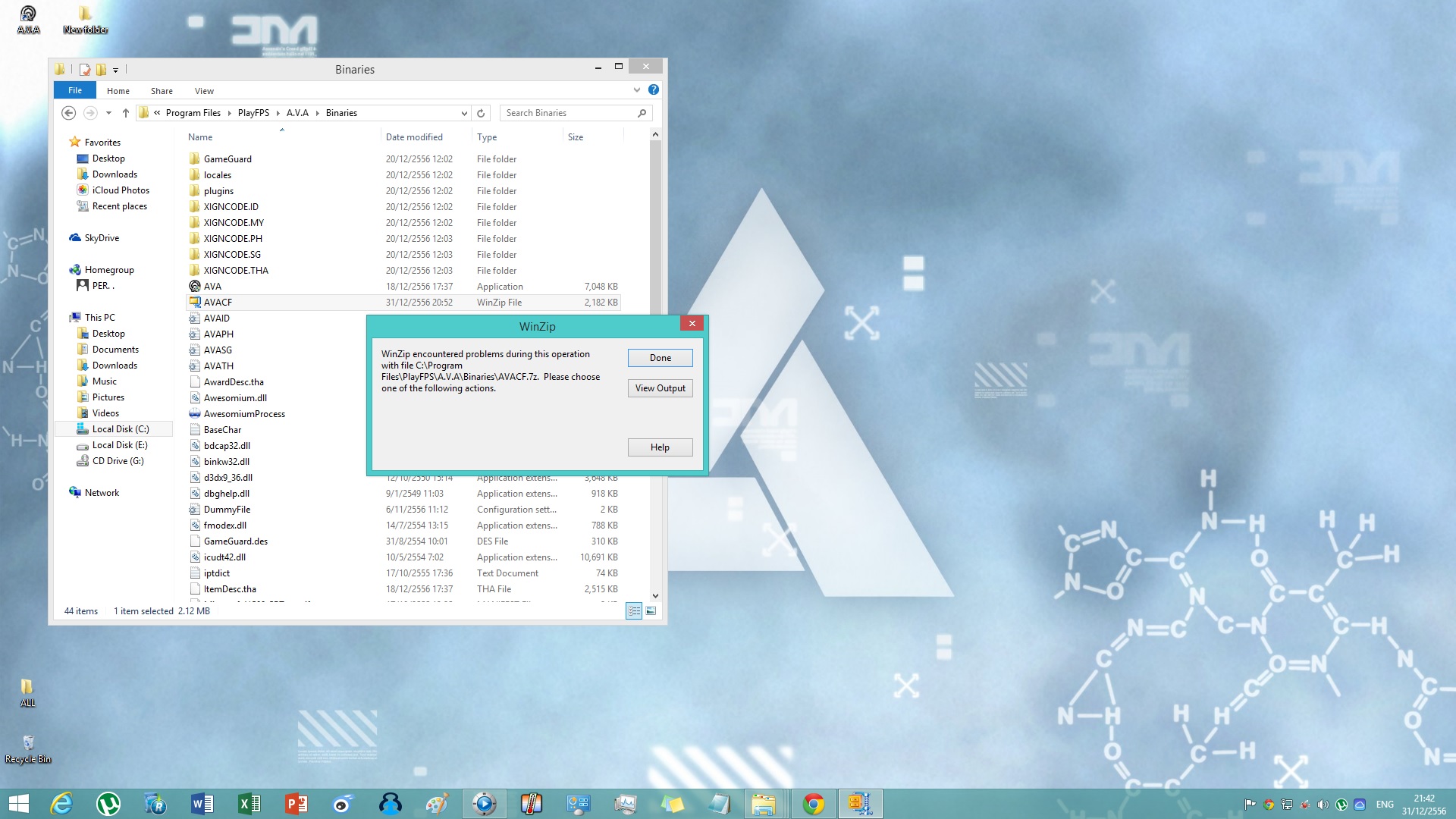The width and height of the screenshot is (1456, 819).
Task: Open WinZip Help from the dialog
Action: coord(660,447)
